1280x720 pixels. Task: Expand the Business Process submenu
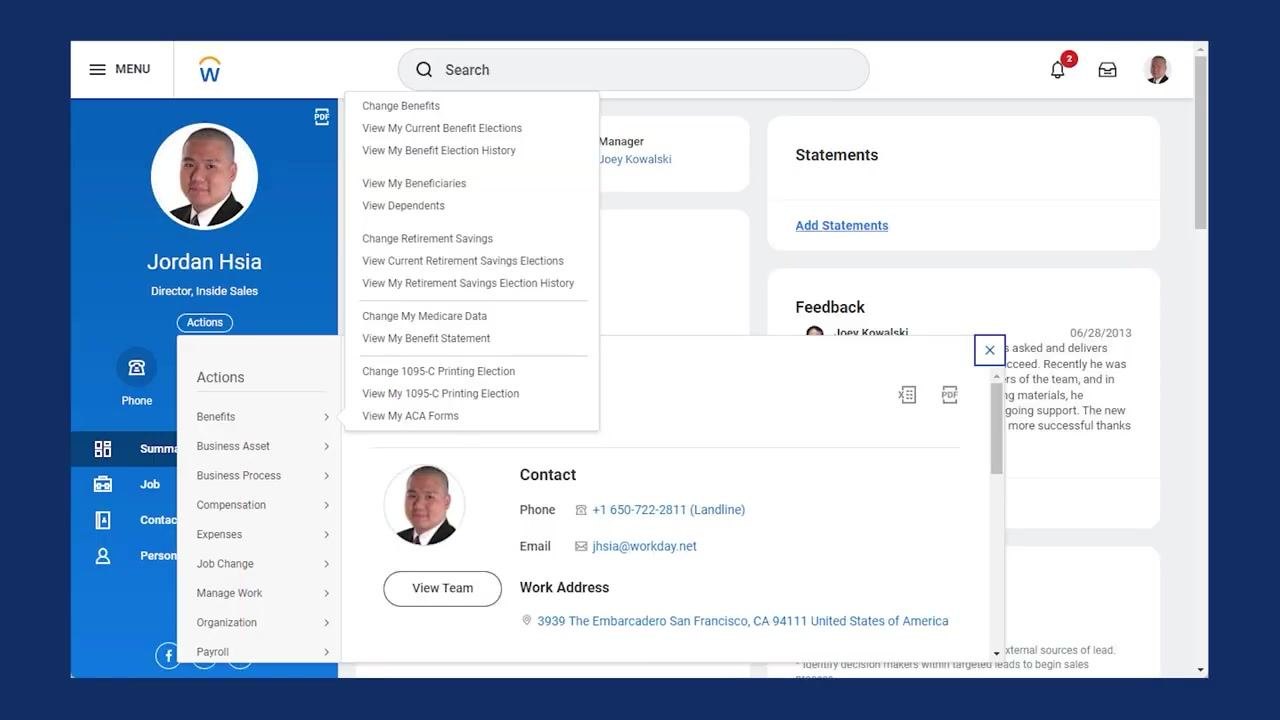click(263, 476)
